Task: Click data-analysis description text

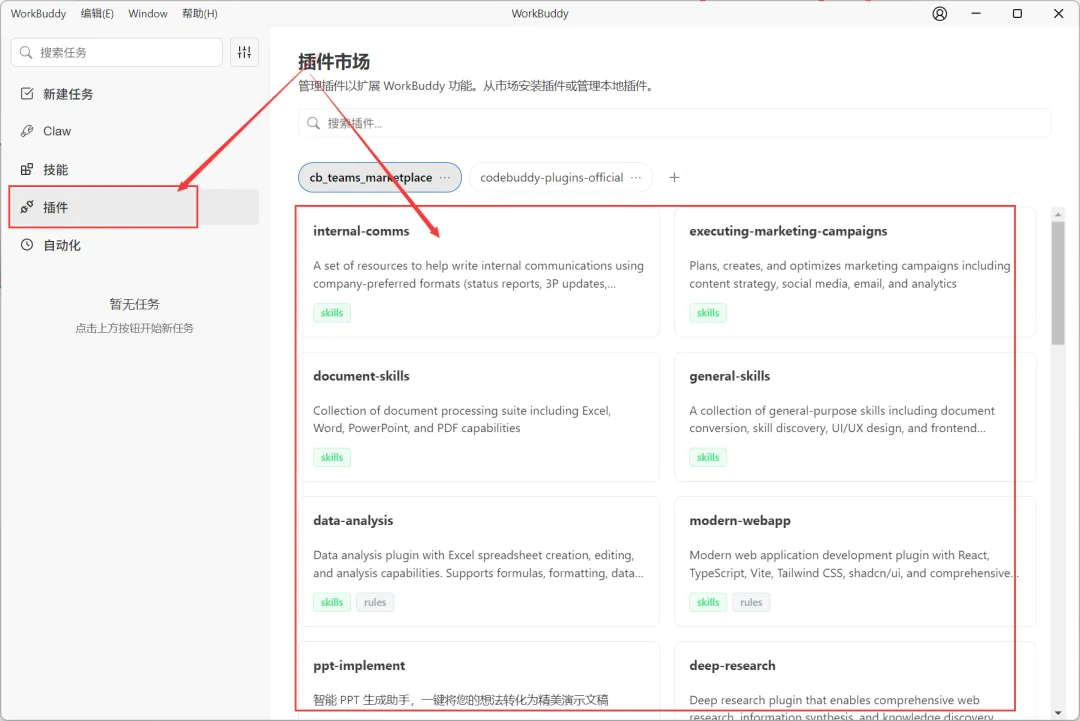Action: click(x=479, y=564)
